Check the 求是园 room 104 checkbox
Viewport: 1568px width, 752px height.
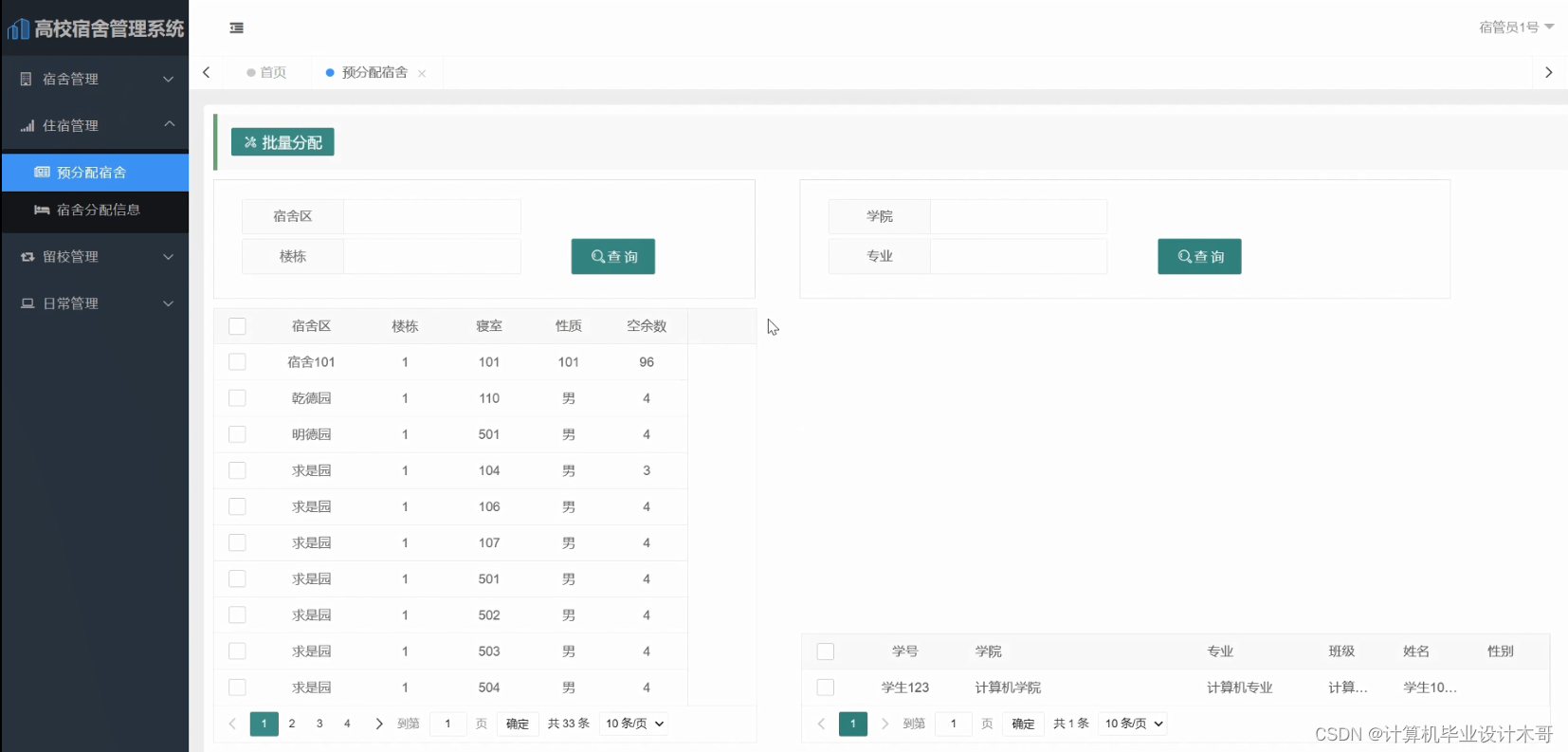(x=237, y=470)
